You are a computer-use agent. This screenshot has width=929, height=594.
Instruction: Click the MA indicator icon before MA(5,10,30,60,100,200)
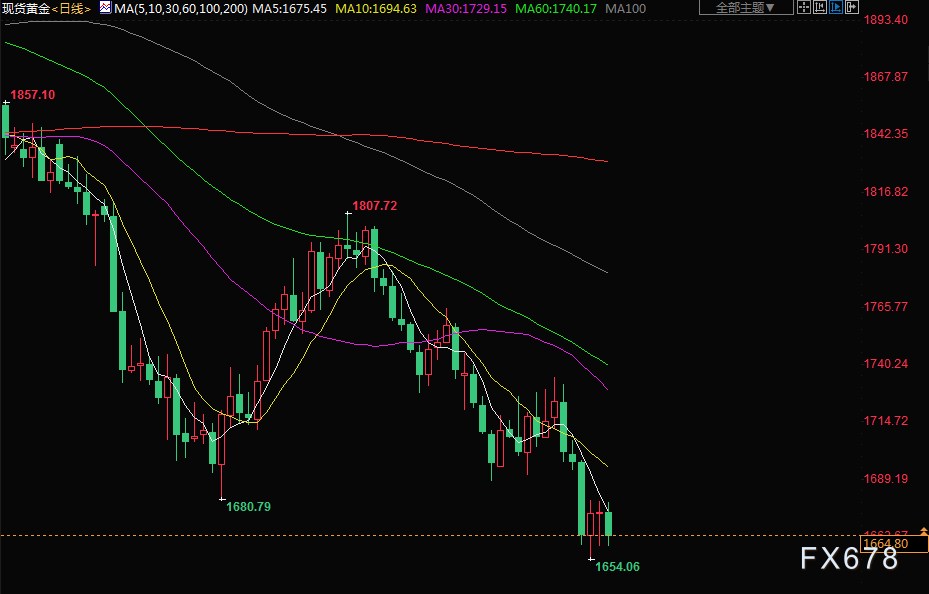pyautogui.click(x=105, y=8)
